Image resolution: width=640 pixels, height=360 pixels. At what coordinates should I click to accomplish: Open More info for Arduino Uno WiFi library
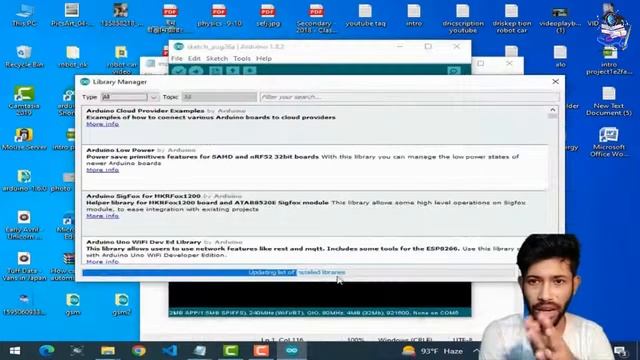click(102, 262)
